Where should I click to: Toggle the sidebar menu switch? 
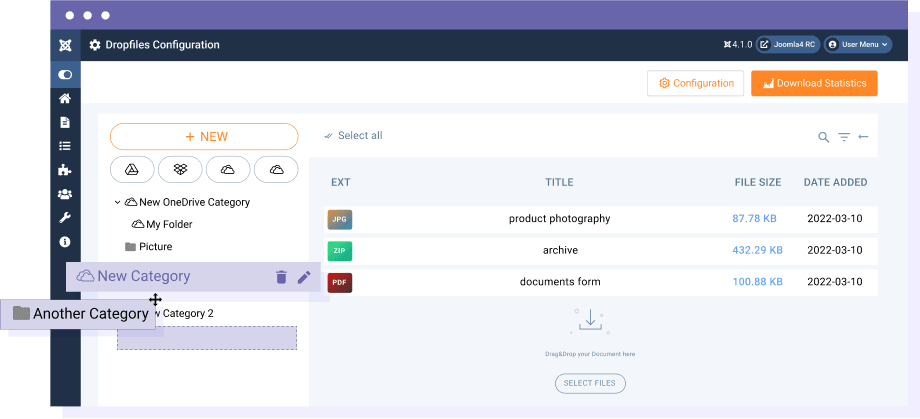(x=65, y=75)
